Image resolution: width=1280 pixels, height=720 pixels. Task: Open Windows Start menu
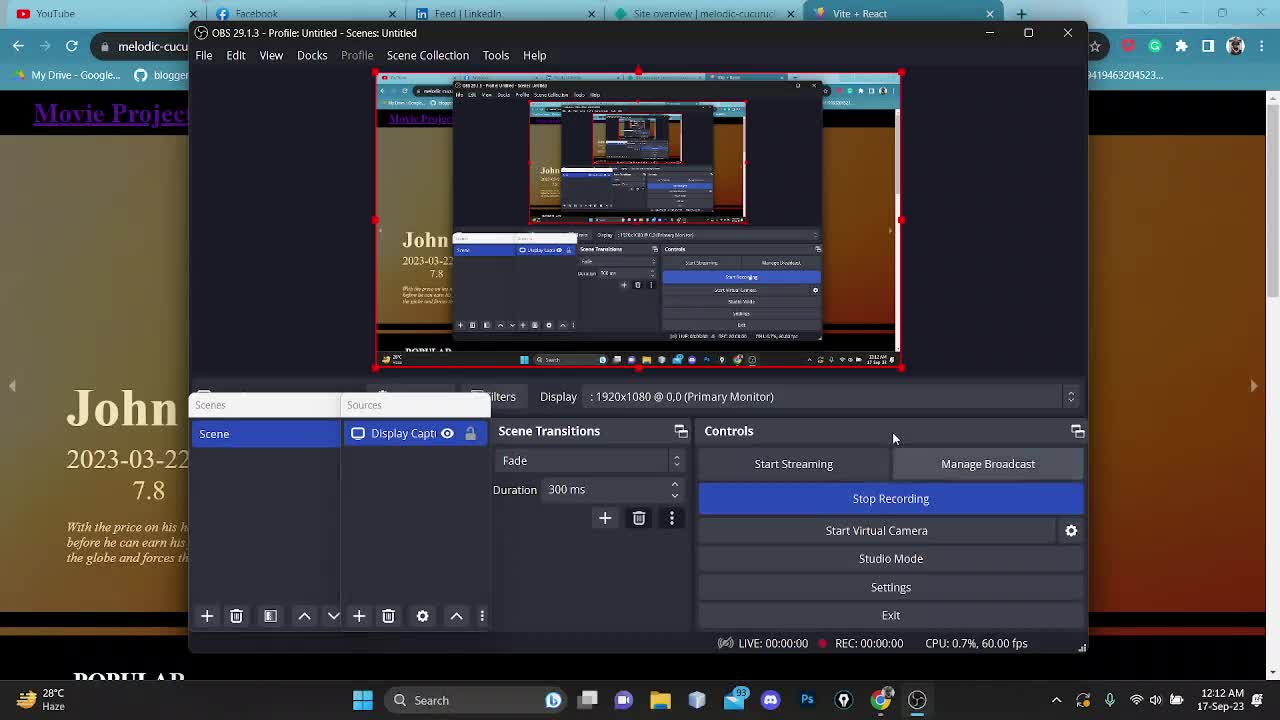pos(363,700)
